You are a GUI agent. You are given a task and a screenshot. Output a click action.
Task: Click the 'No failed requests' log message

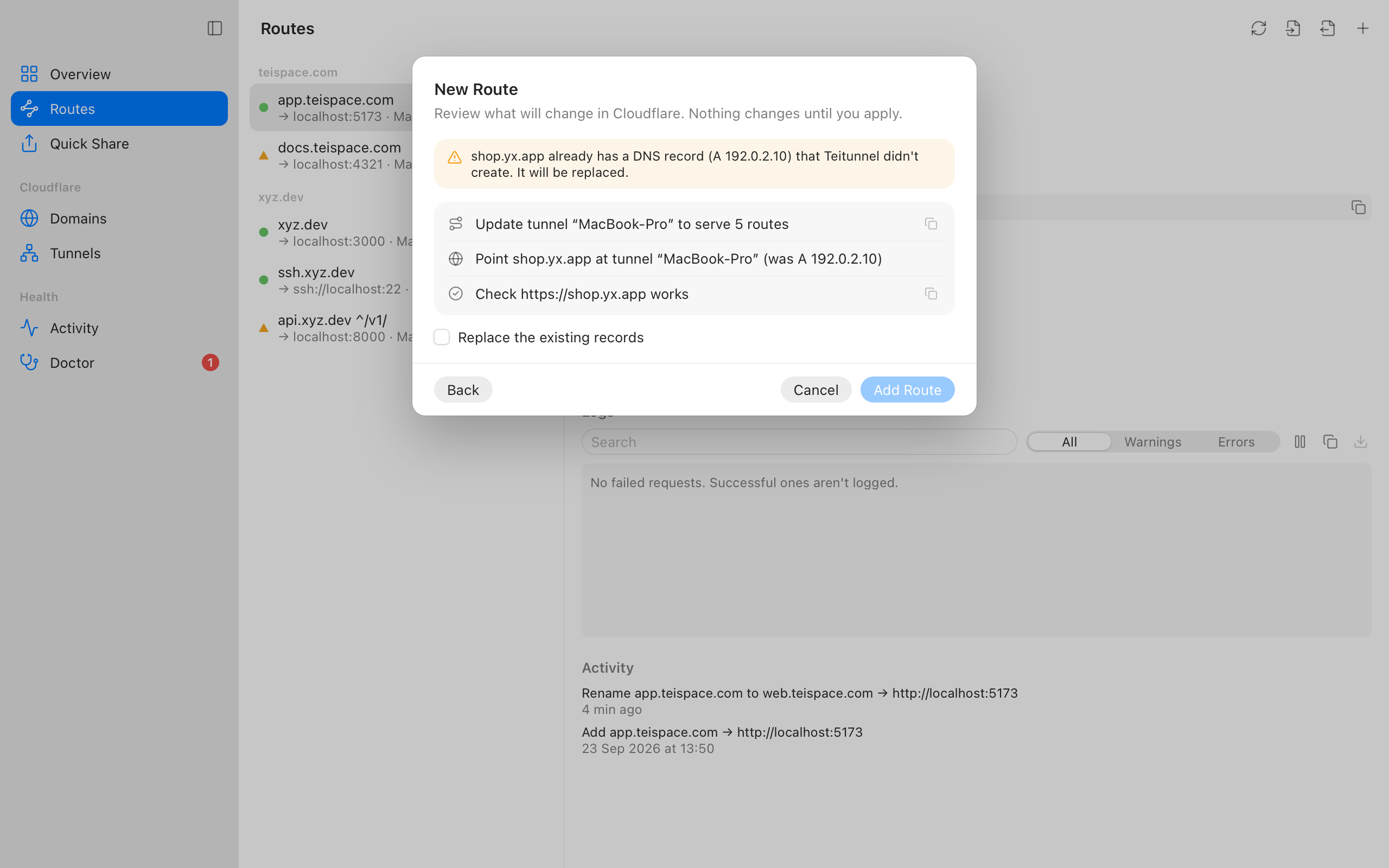pos(744,483)
